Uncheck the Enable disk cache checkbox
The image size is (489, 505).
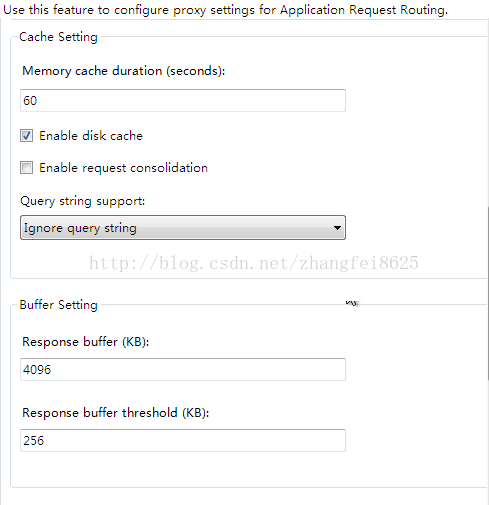click(x=26, y=136)
